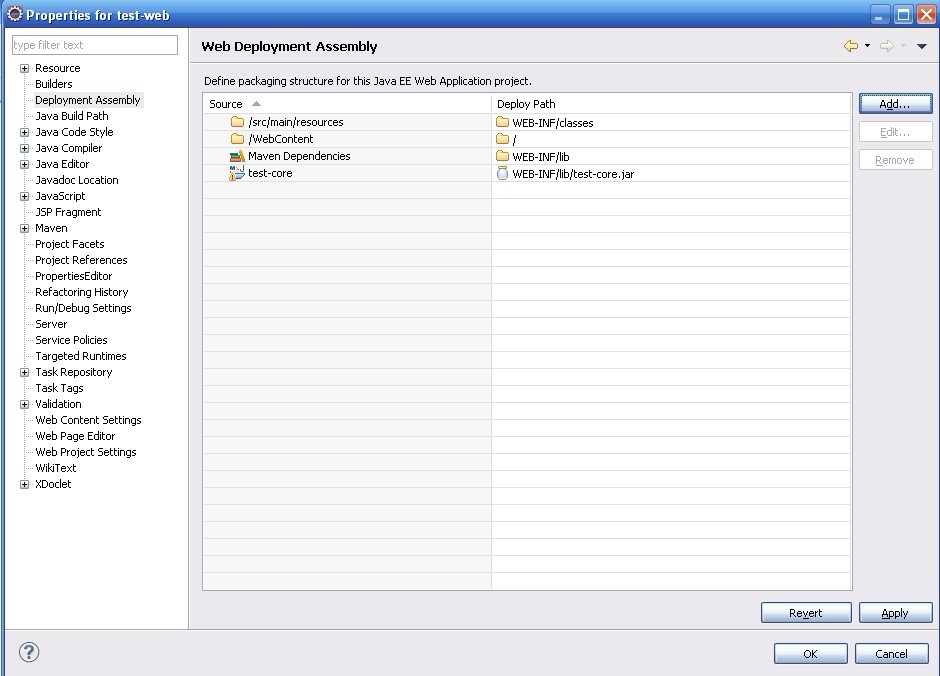Click the filter text input field
This screenshot has height=676, width=940.
pyautogui.click(x=94, y=45)
